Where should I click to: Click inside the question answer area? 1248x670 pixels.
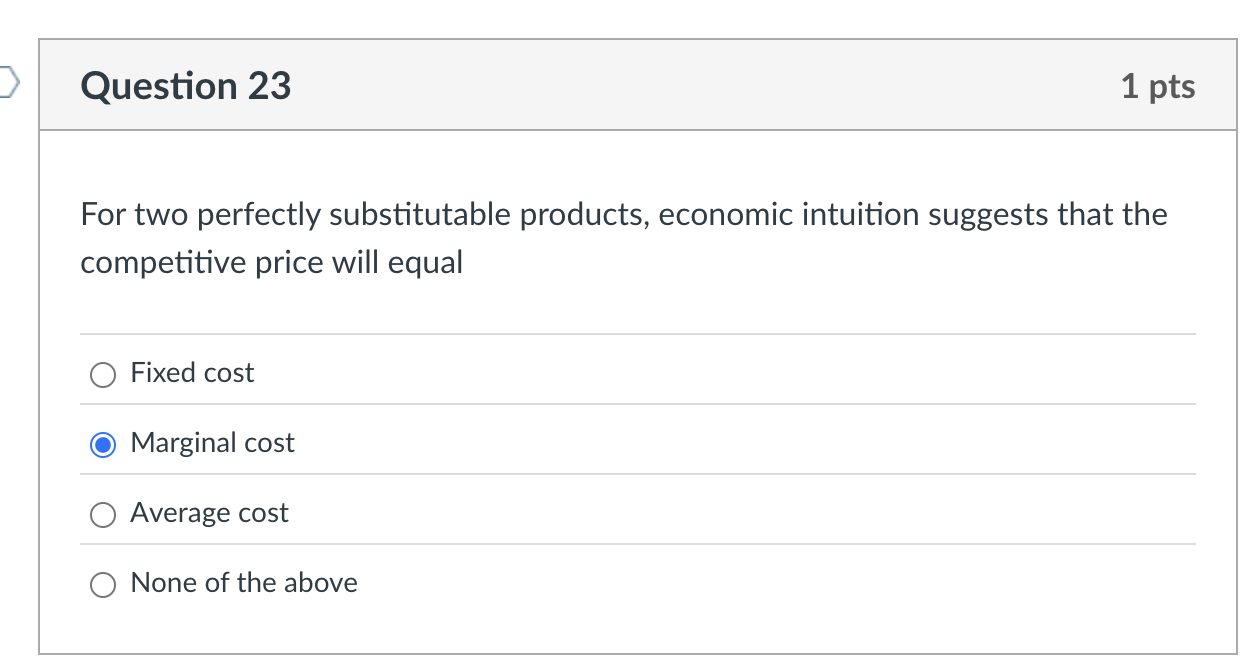pos(640,480)
